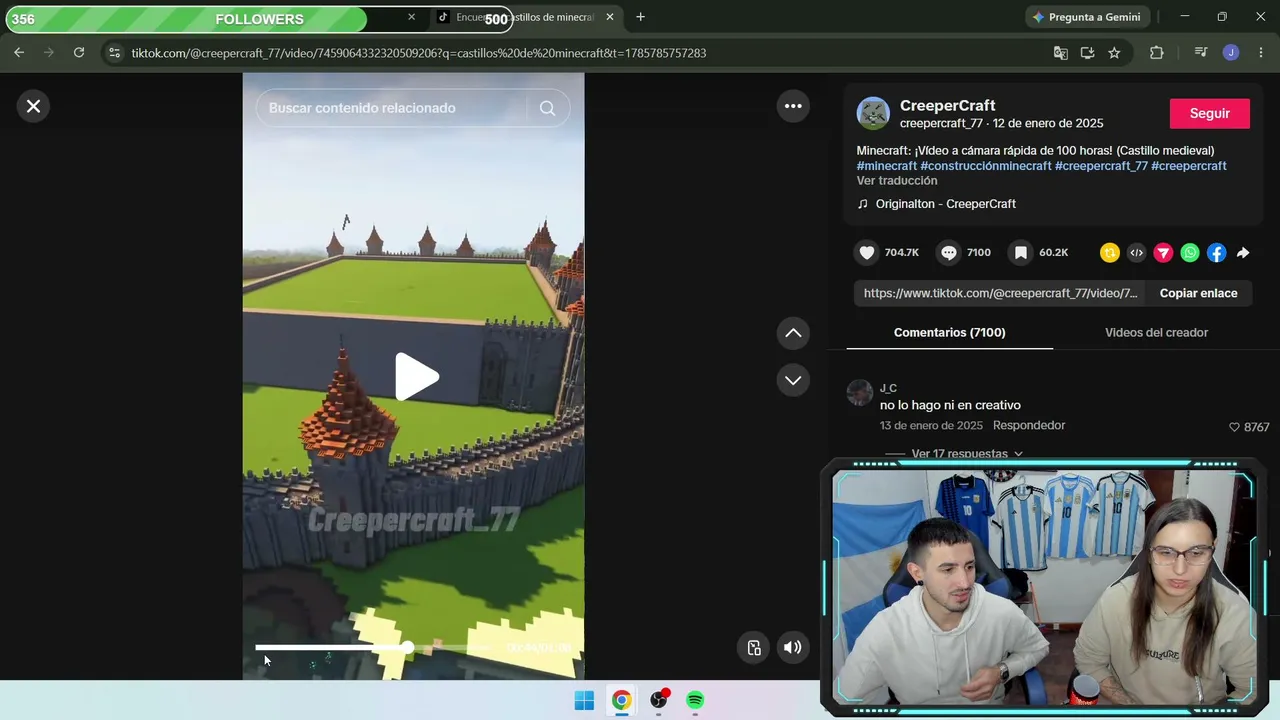This screenshot has width=1280, height=720.
Task: Get the embed code via the embed icon
Action: (x=1136, y=253)
